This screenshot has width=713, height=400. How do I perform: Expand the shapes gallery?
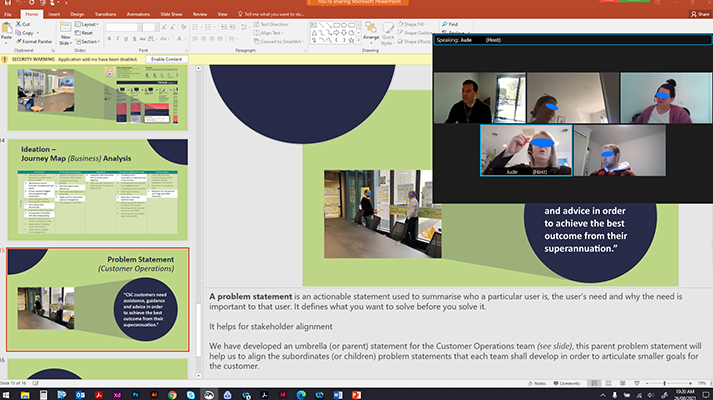[359, 41]
